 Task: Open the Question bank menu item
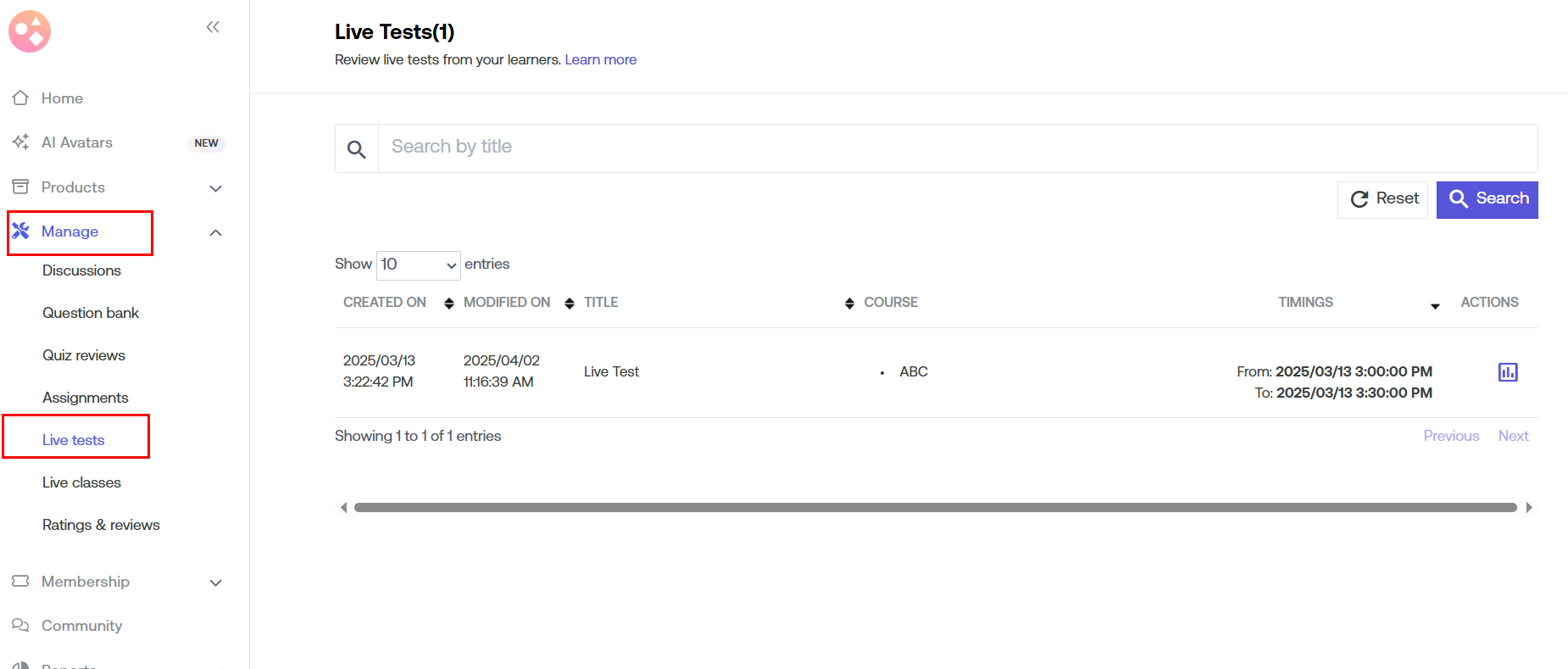91,313
